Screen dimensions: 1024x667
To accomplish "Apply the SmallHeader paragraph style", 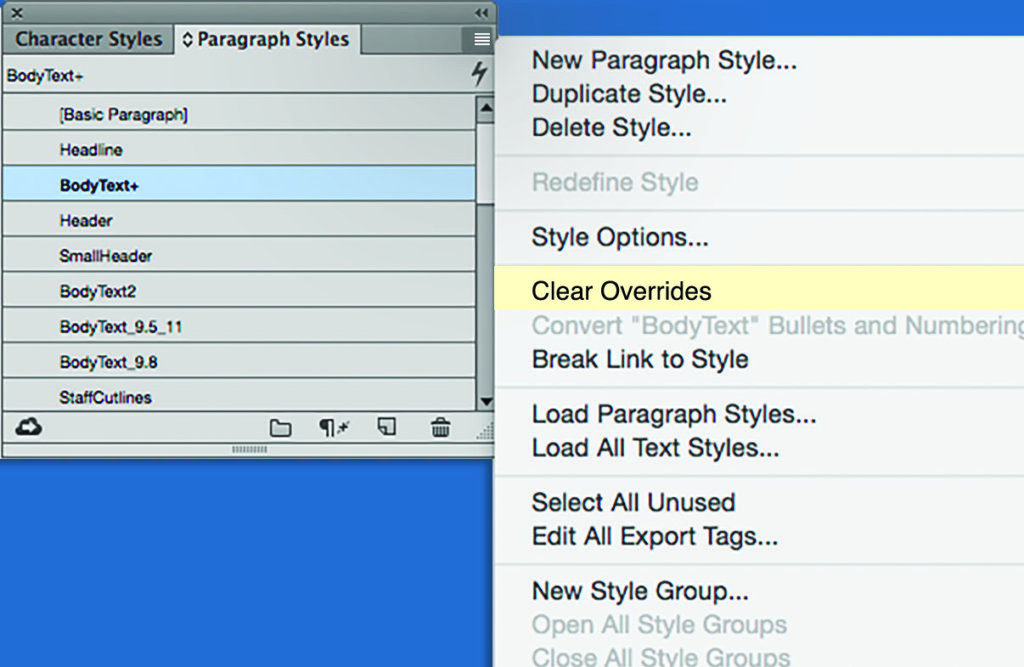I will point(239,255).
